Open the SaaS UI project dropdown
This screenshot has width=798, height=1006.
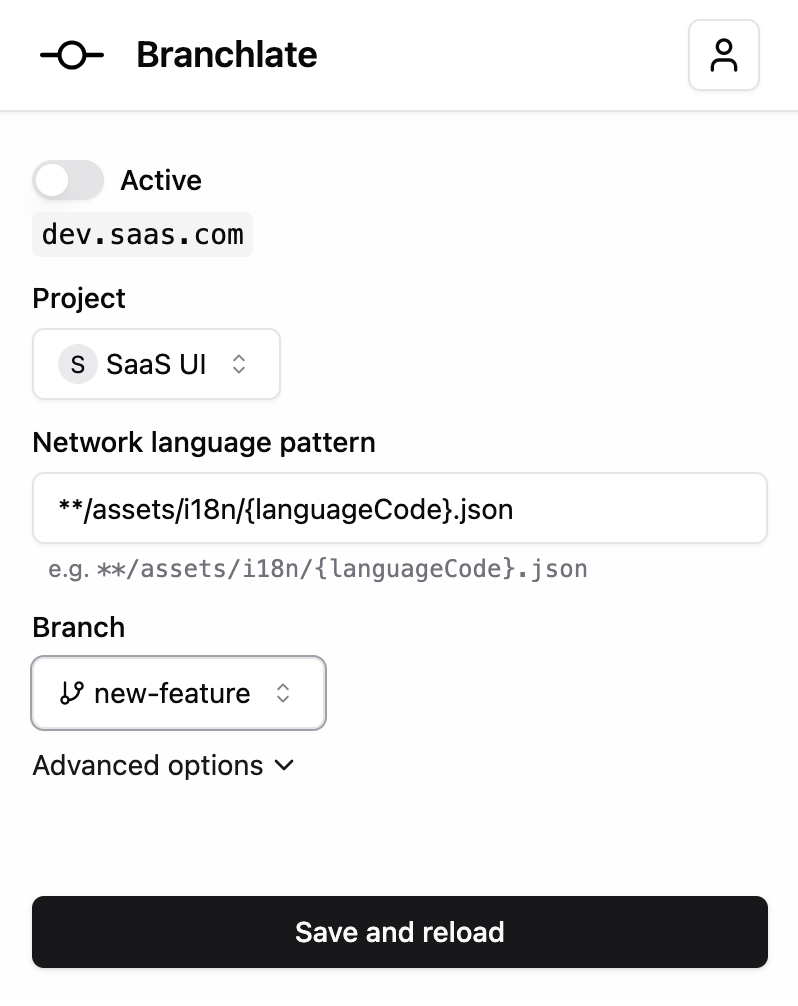157,364
